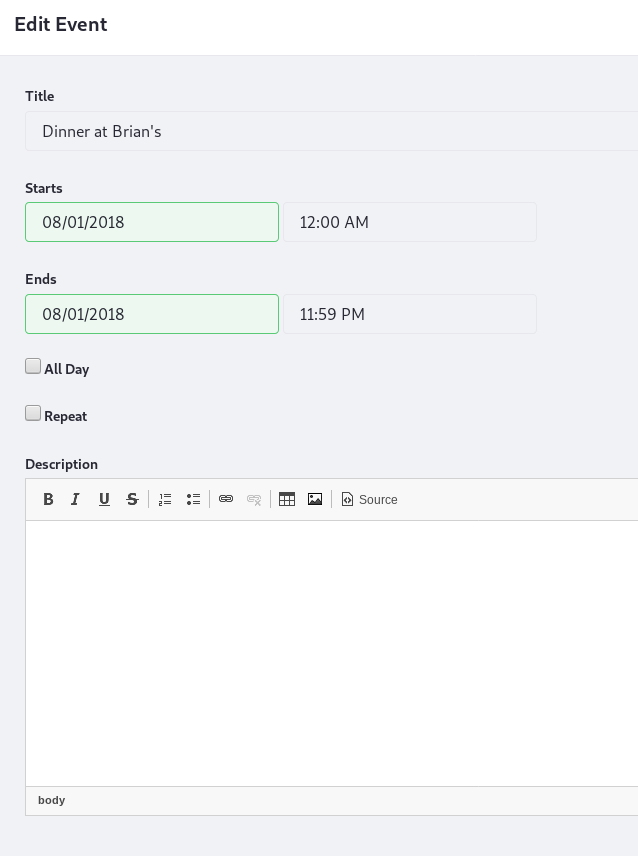Enable the All Day checkbox

(33, 366)
